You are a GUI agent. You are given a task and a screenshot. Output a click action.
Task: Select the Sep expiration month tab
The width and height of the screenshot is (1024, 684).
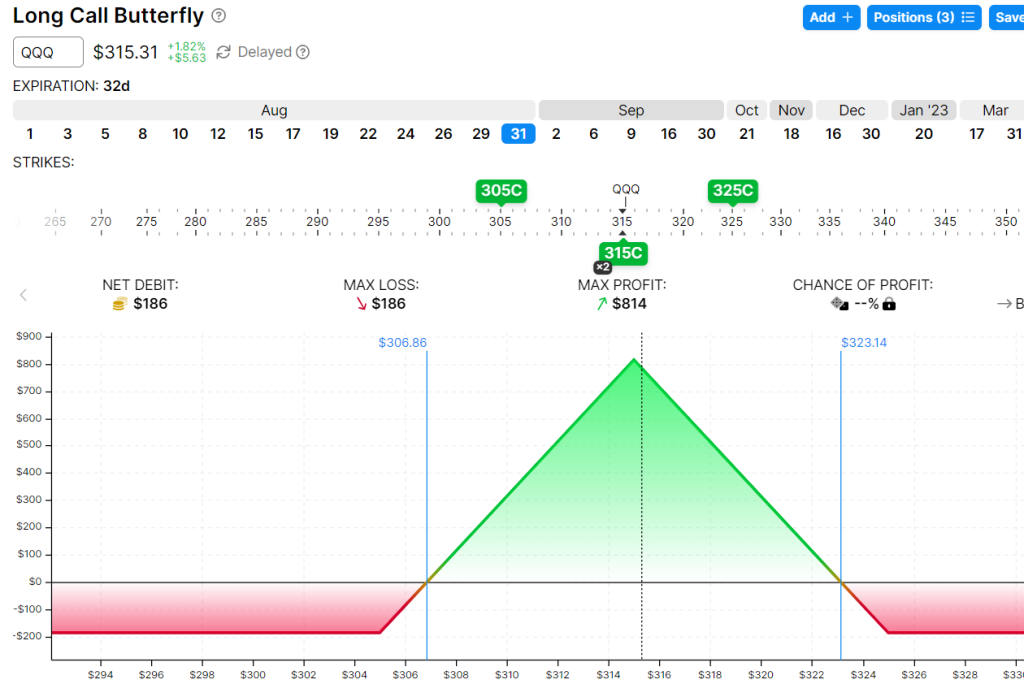(630, 110)
